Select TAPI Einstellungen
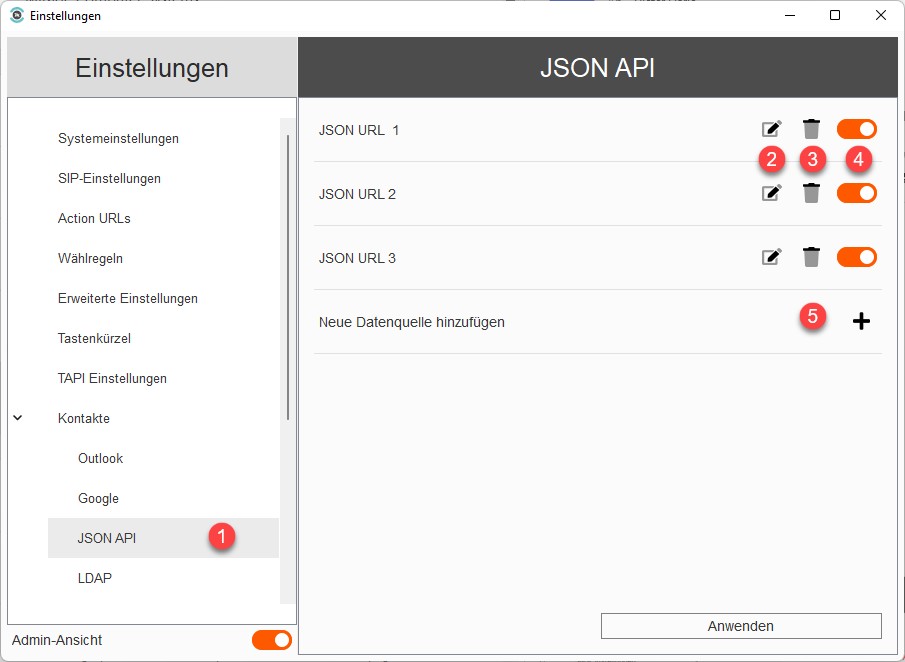 click(112, 379)
